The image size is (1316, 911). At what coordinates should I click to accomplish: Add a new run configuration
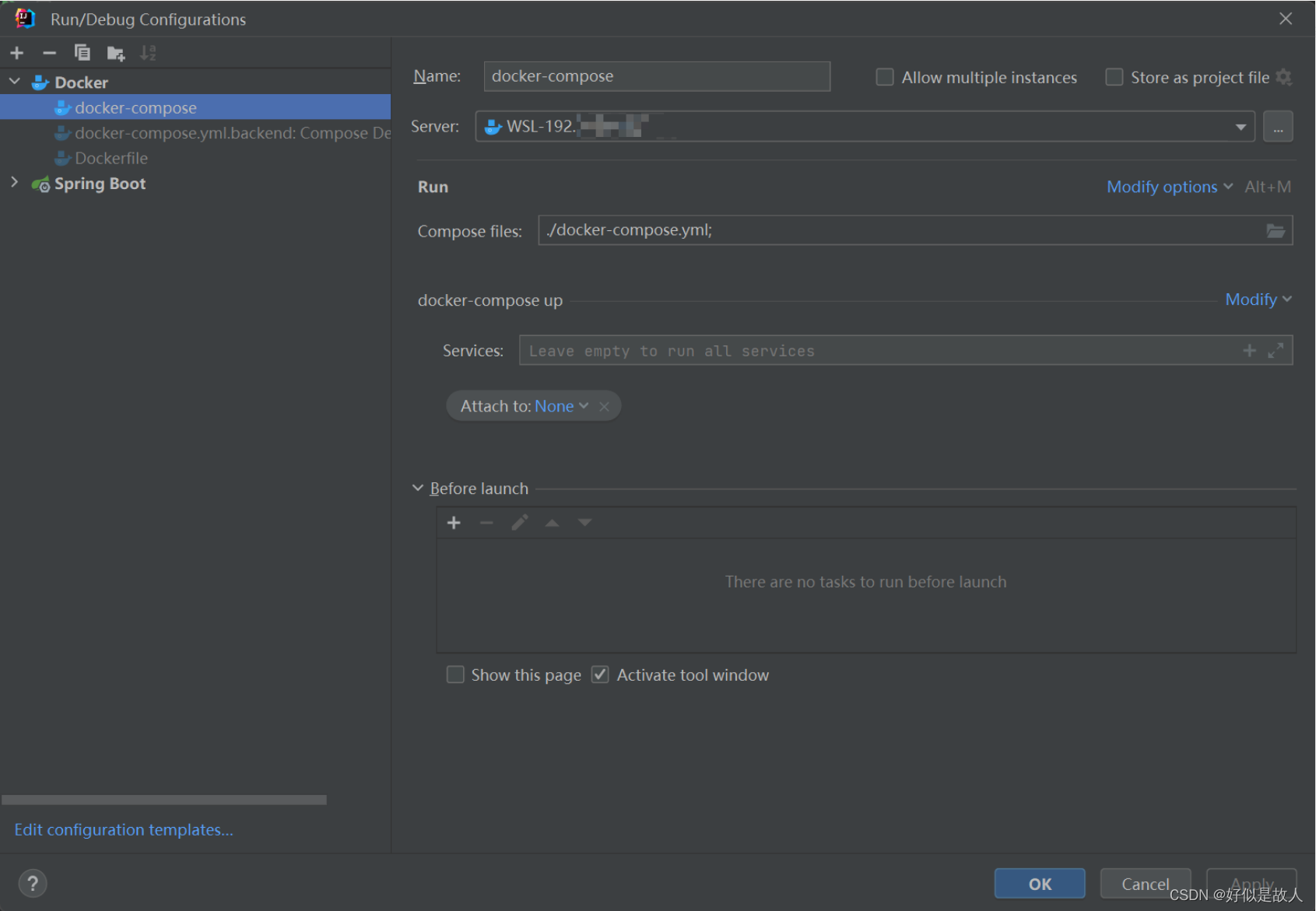pos(16,52)
